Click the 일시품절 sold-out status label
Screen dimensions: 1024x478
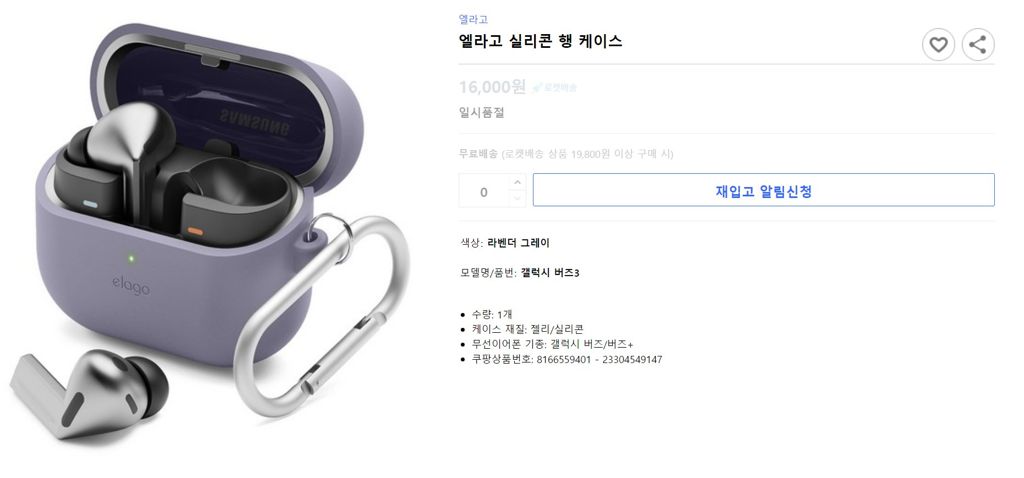tap(481, 113)
